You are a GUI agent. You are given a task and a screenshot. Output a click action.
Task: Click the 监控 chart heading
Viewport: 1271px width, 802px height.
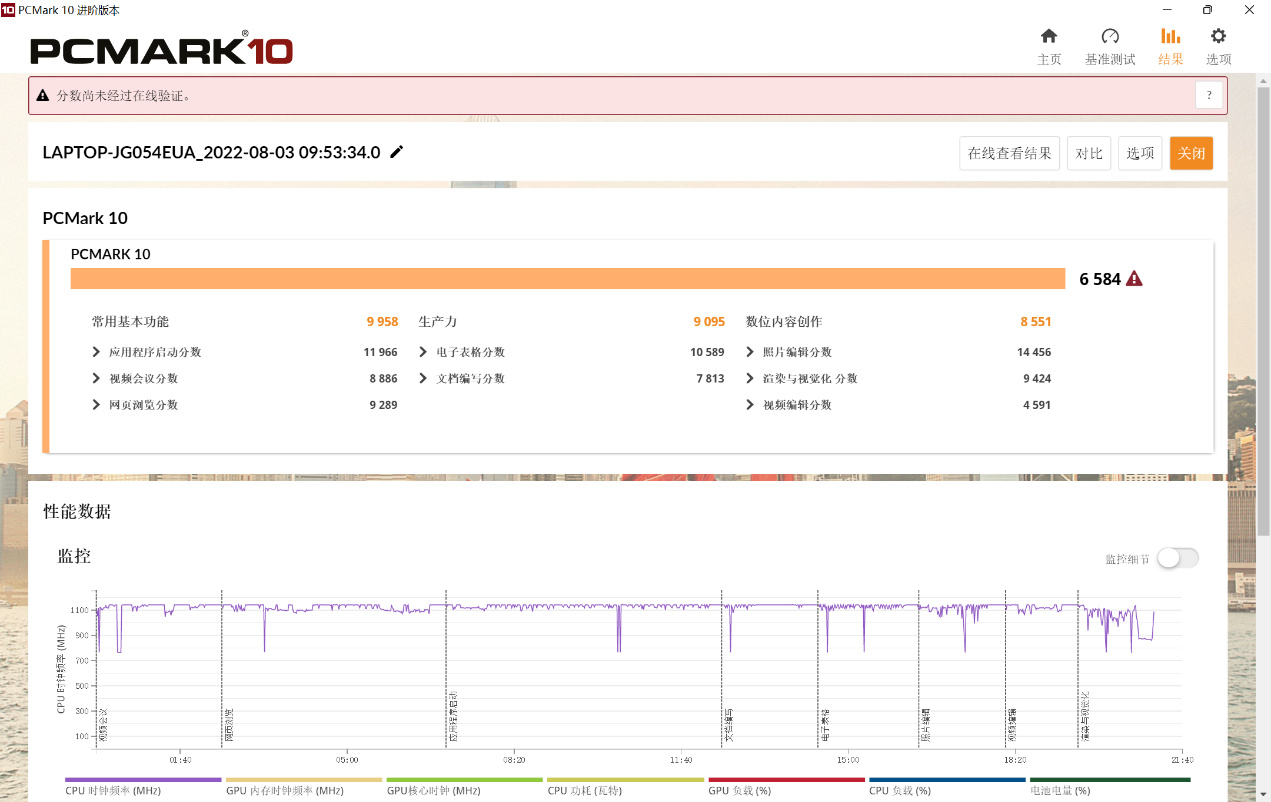pyautogui.click(x=74, y=555)
